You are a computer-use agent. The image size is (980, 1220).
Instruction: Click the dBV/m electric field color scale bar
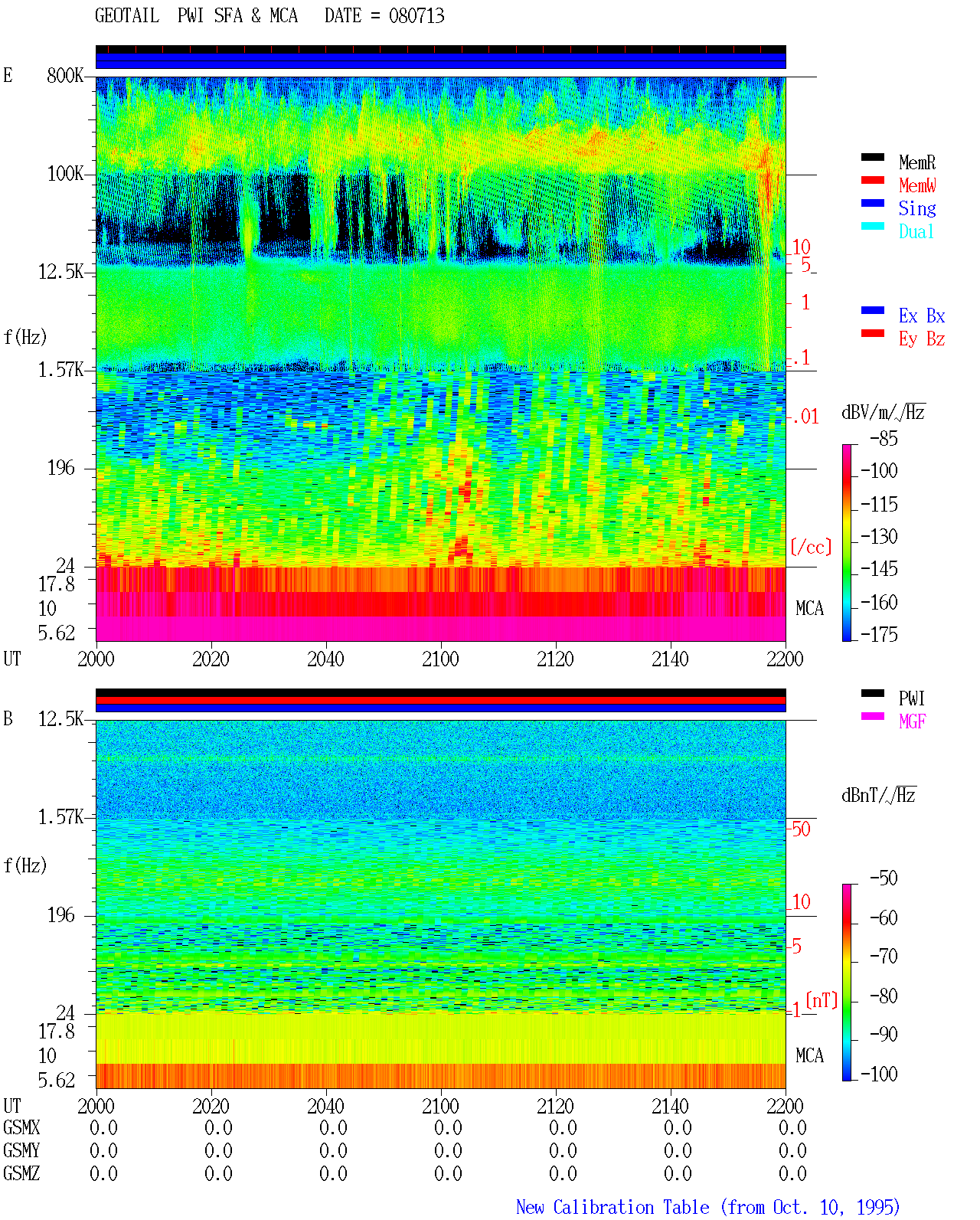click(x=846, y=543)
